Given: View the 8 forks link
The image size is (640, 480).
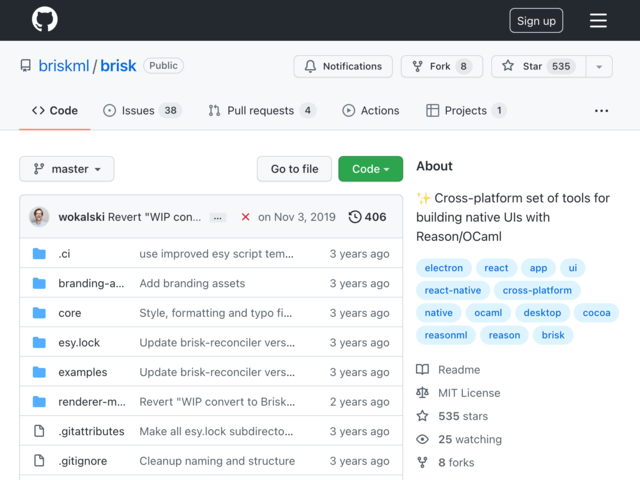Looking at the screenshot, I should click(456, 462).
